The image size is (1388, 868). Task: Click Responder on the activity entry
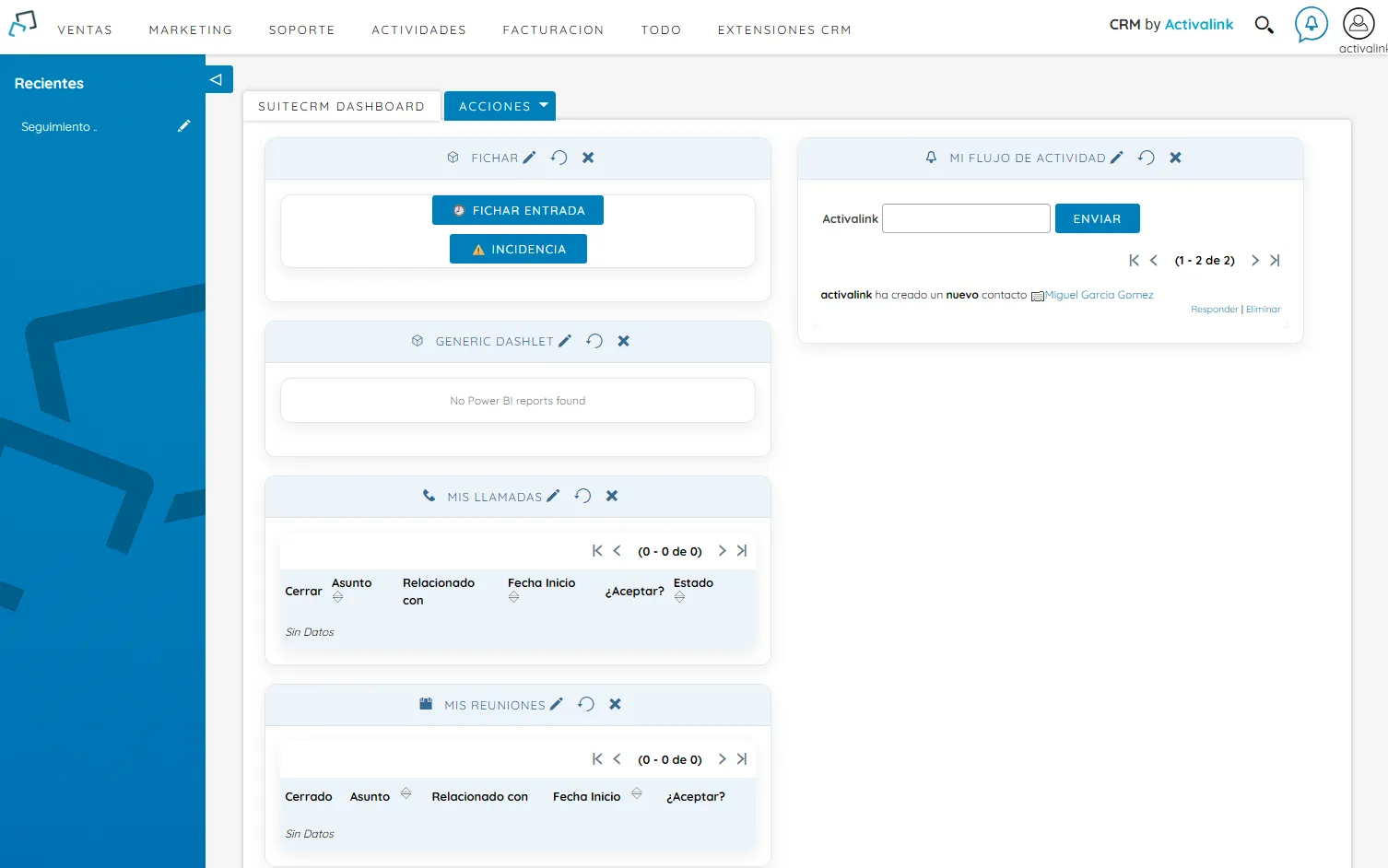[1214, 310]
